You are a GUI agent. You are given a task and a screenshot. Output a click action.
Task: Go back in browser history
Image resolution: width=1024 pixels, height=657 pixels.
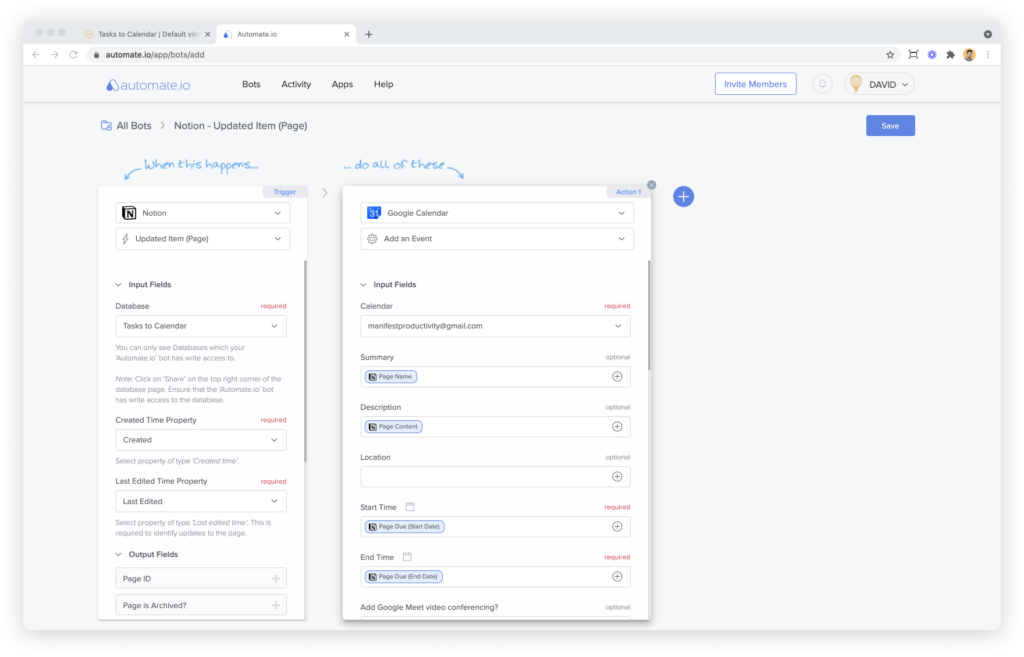pos(36,55)
